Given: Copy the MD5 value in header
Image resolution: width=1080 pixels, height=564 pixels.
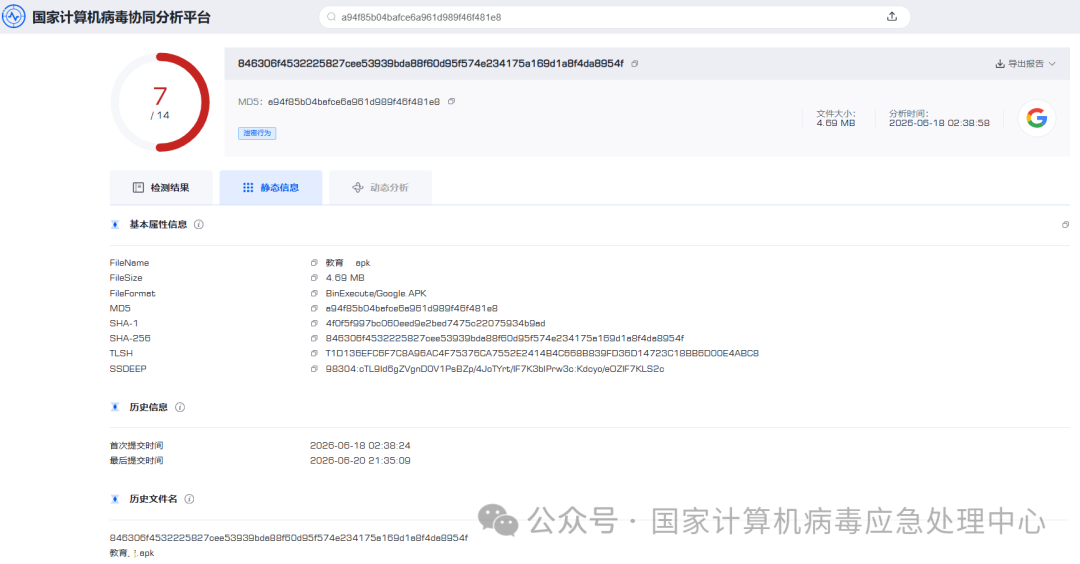Looking at the screenshot, I should tap(451, 101).
